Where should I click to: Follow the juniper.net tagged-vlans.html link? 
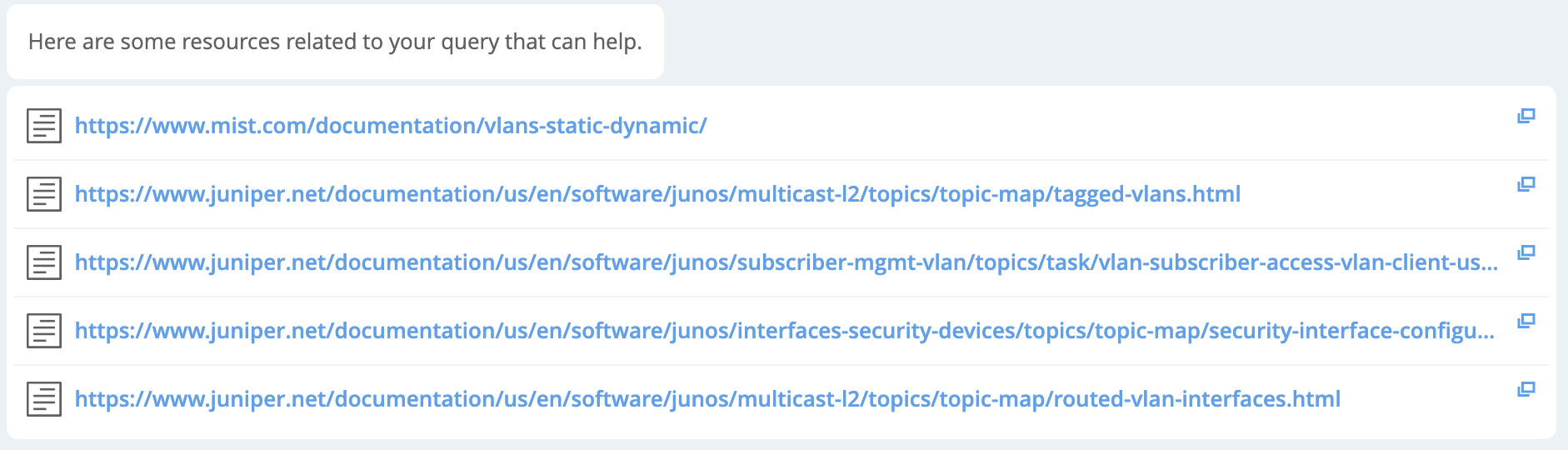(x=657, y=194)
